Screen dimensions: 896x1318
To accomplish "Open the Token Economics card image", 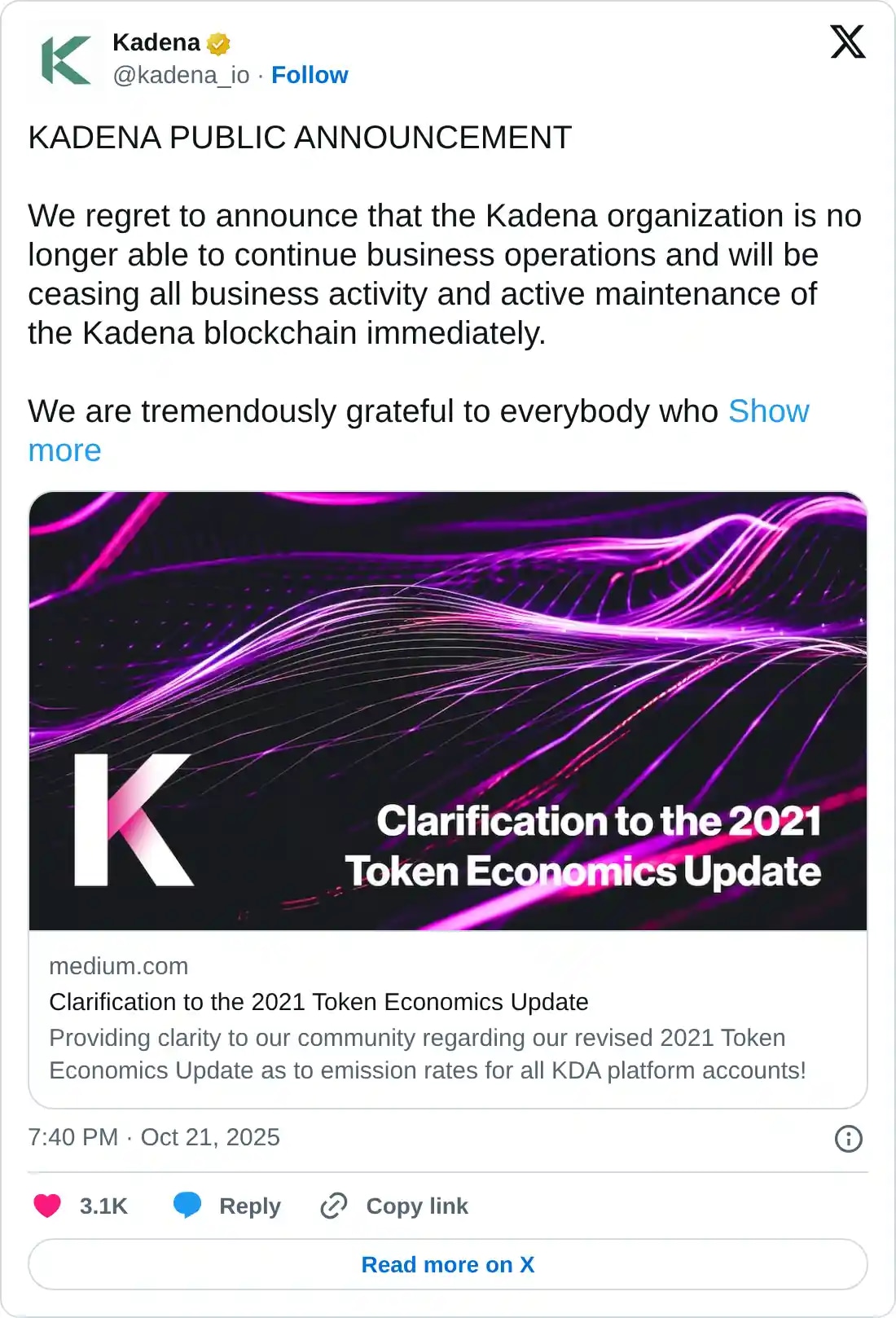I will [448, 710].
